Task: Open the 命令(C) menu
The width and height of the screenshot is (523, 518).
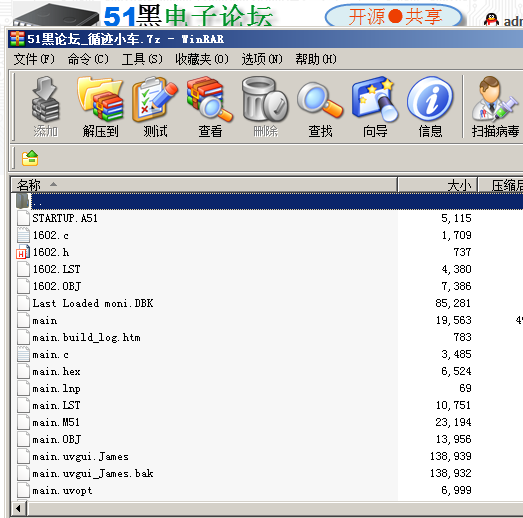Action: click(88, 59)
